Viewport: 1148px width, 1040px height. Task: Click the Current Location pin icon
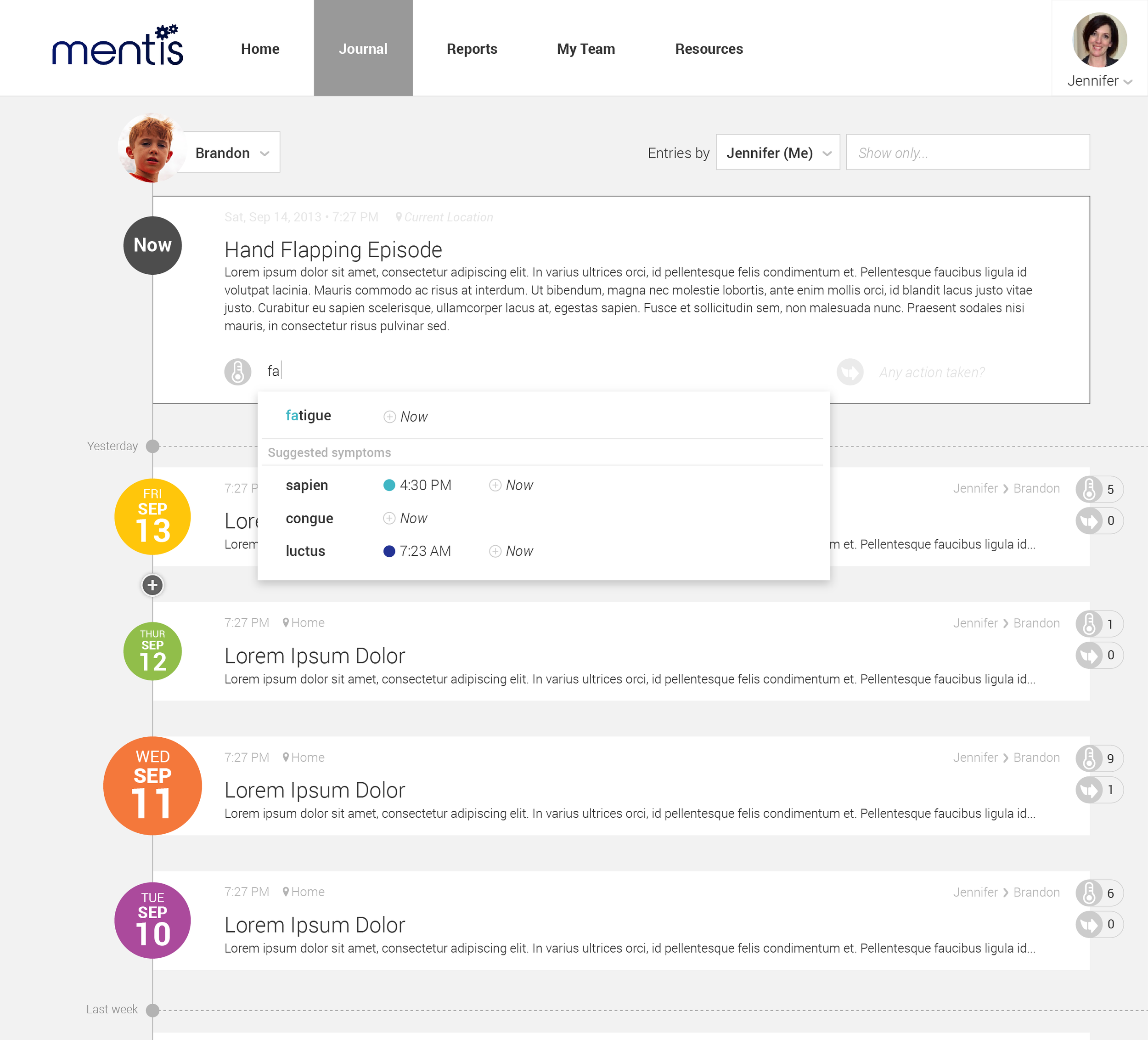coord(399,217)
